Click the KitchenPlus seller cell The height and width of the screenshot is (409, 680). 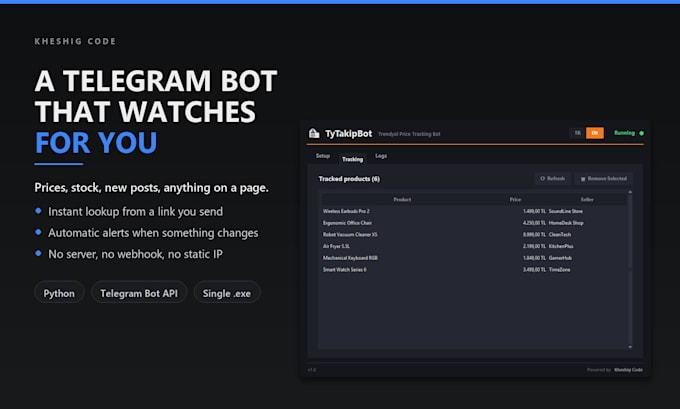(561, 246)
